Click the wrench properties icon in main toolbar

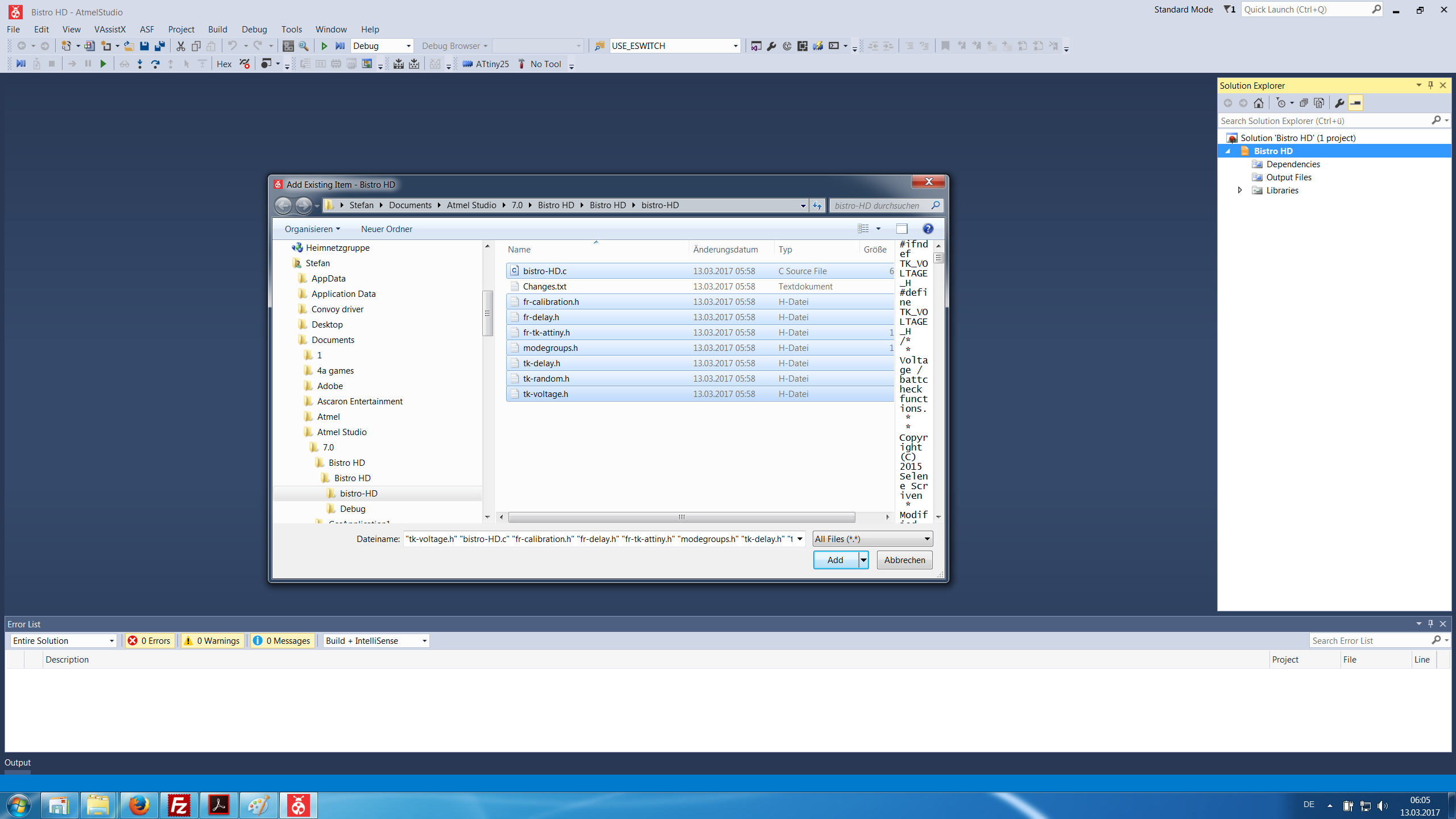pyautogui.click(x=771, y=46)
